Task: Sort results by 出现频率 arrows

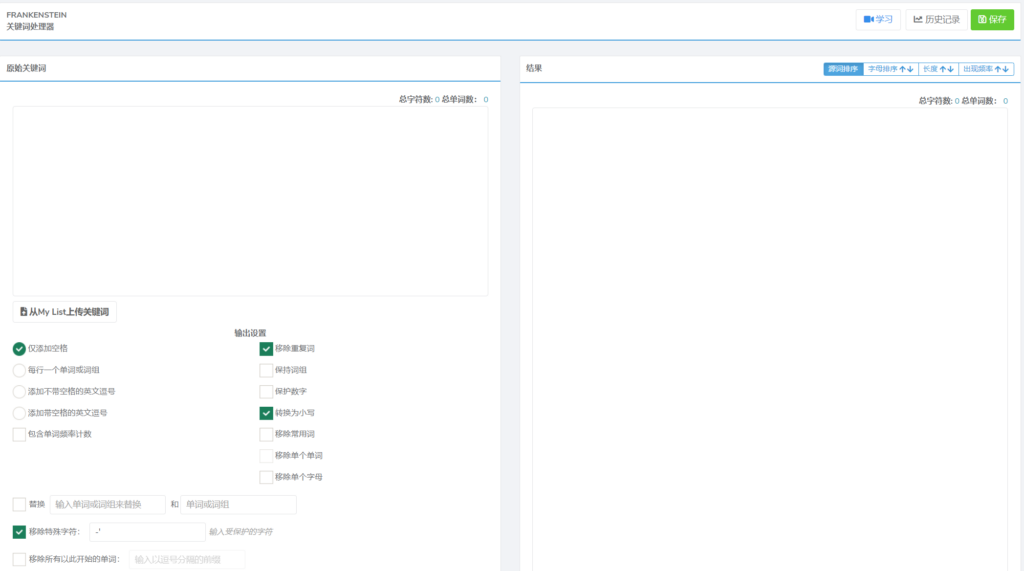Action: 986,69
